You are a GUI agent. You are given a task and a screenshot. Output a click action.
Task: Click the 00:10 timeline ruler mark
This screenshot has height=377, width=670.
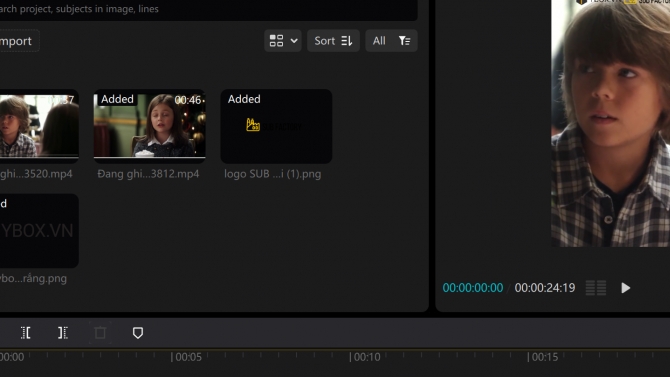(365, 357)
